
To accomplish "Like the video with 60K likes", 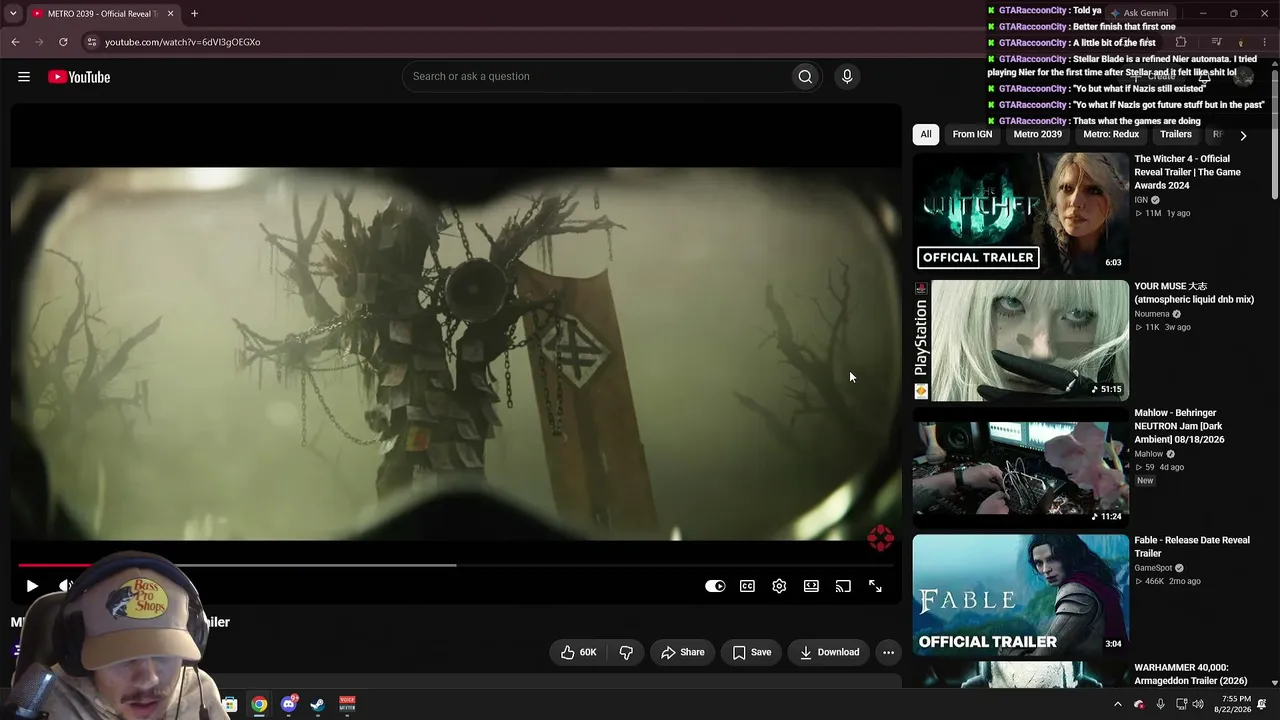I will pyautogui.click(x=579, y=652).
